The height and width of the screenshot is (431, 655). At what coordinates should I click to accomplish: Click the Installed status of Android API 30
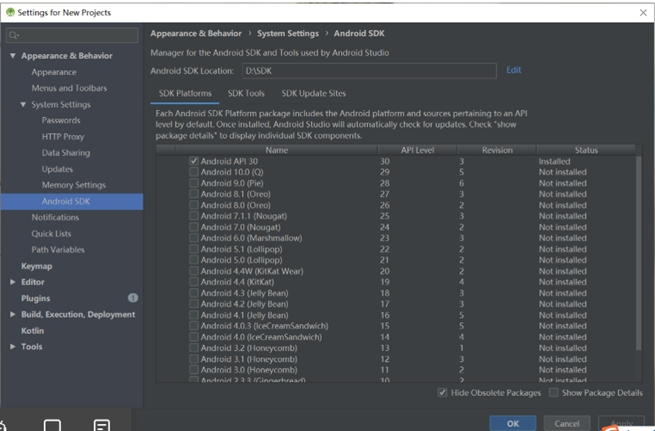pos(554,161)
